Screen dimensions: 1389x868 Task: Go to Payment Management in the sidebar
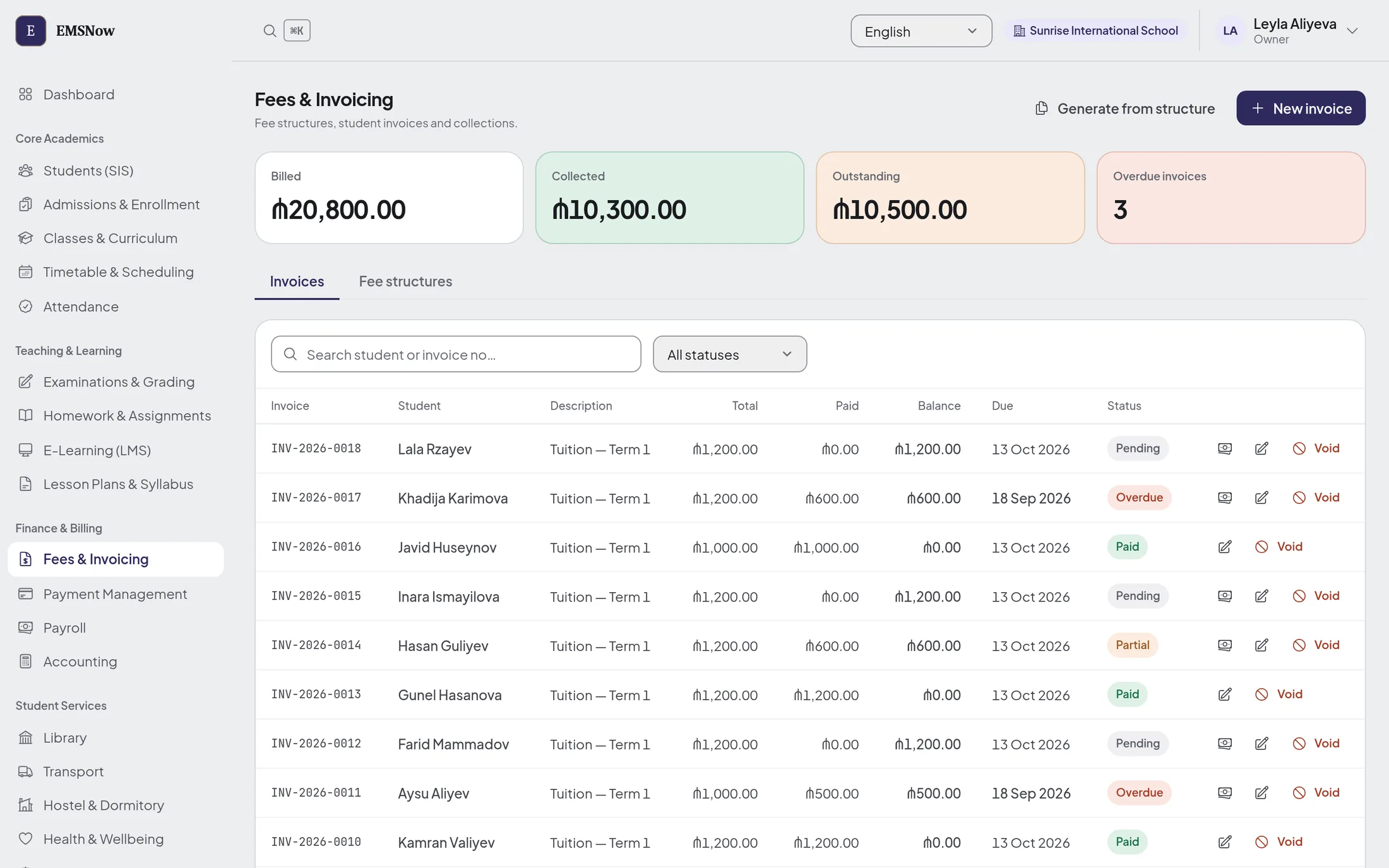(x=116, y=594)
